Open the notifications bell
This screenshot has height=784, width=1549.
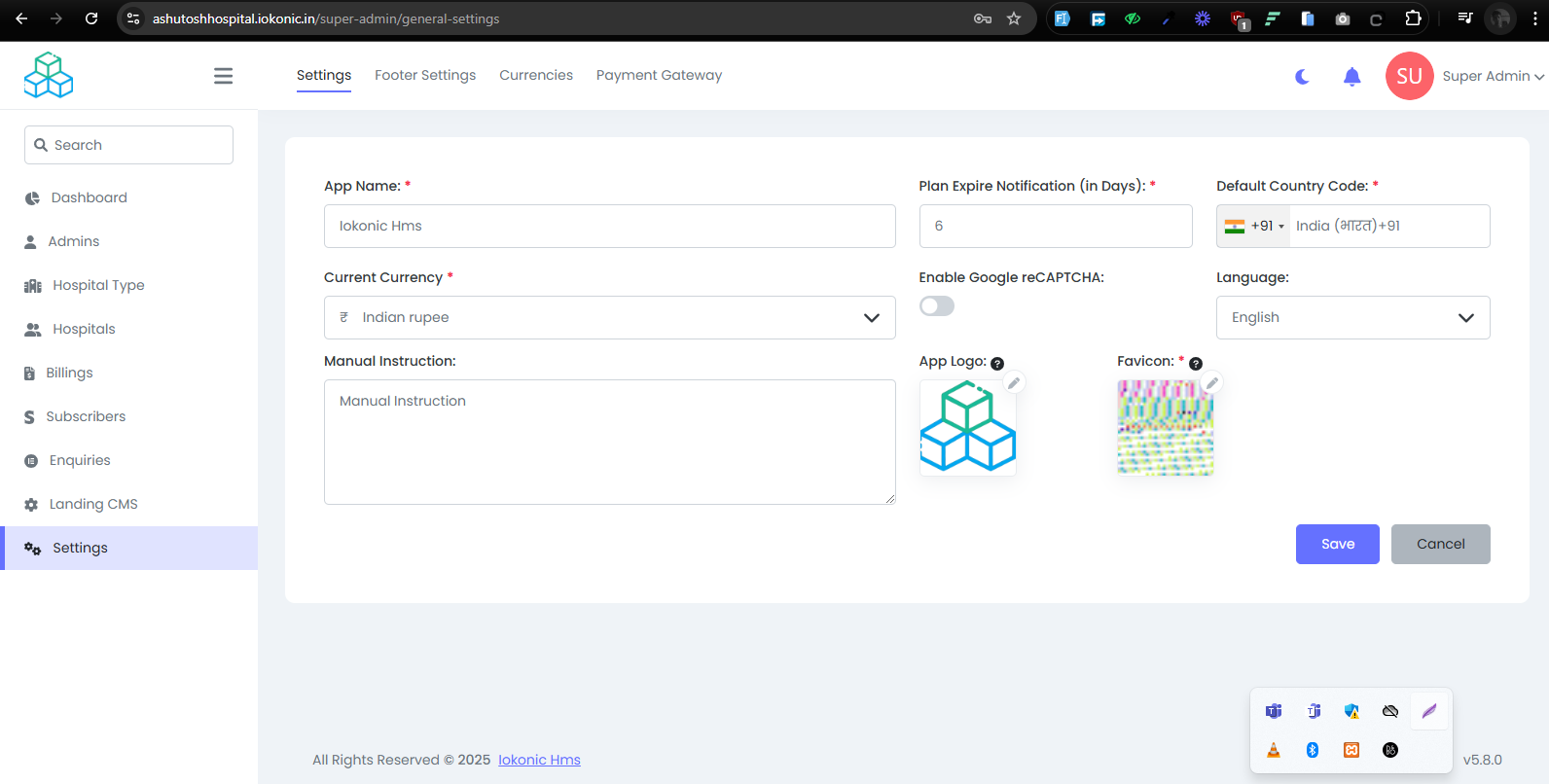click(1351, 77)
